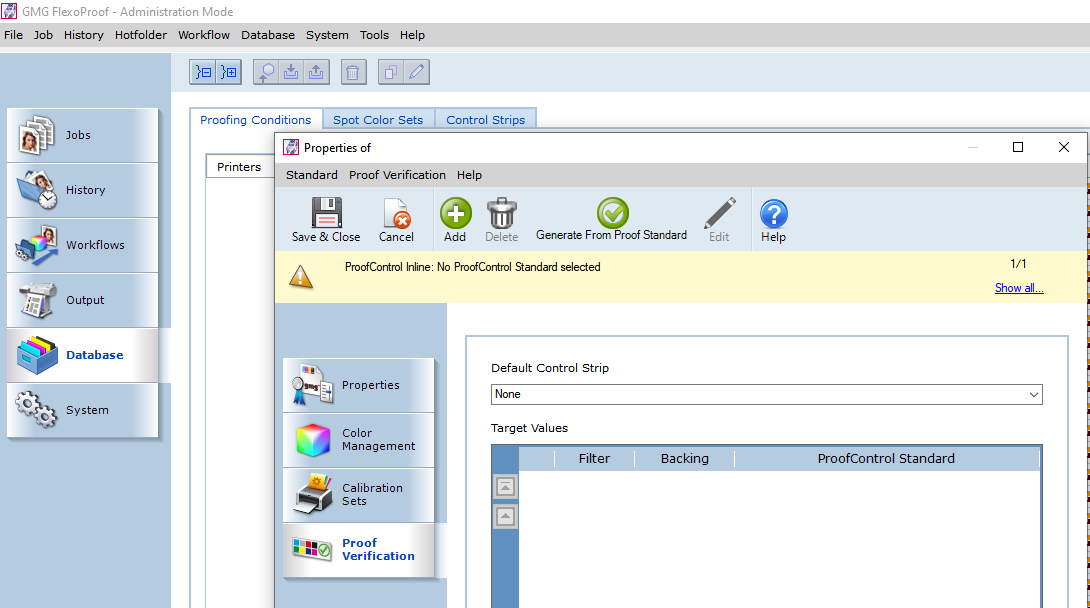Click the green Add button

[455, 220]
